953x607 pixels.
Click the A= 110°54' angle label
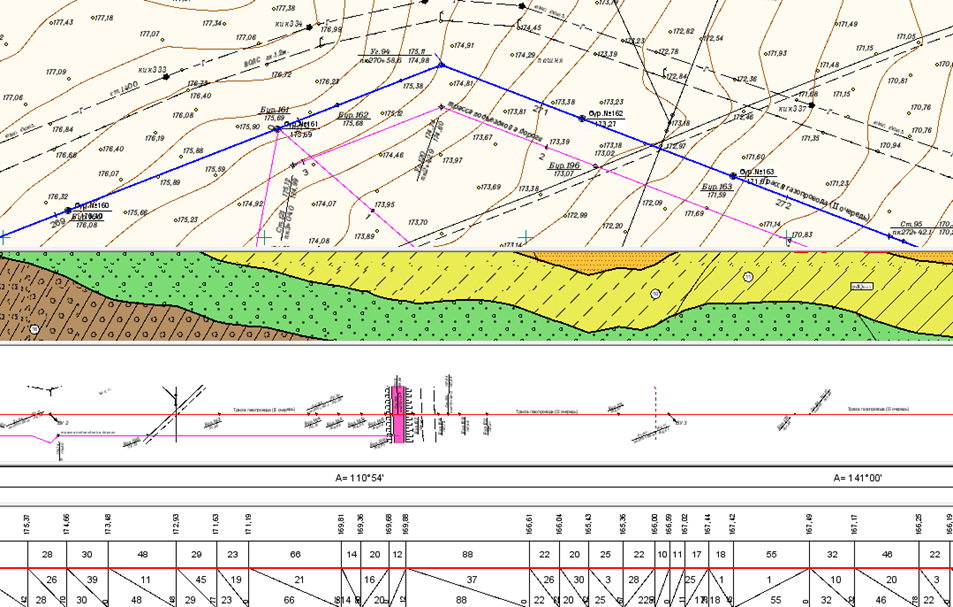pyautogui.click(x=360, y=479)
